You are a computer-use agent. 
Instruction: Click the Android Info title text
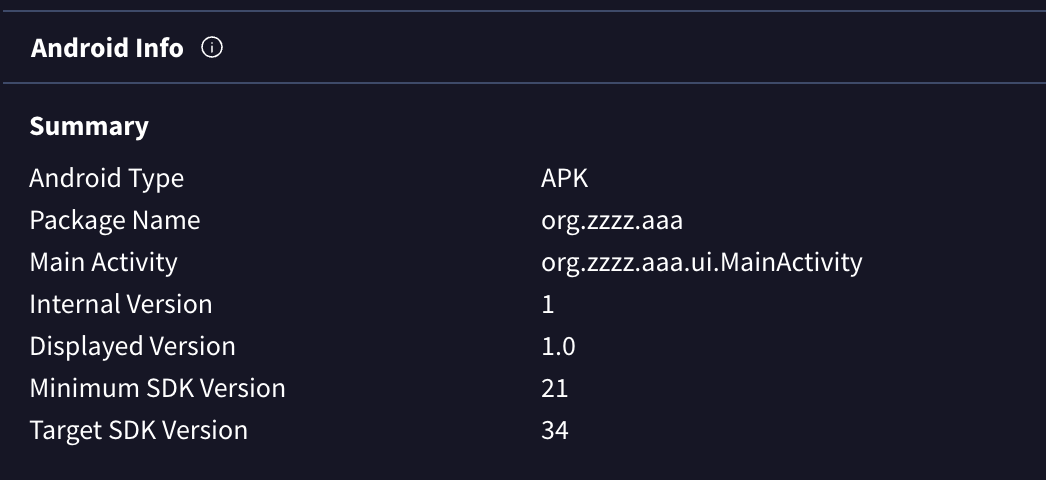[107, 48]
